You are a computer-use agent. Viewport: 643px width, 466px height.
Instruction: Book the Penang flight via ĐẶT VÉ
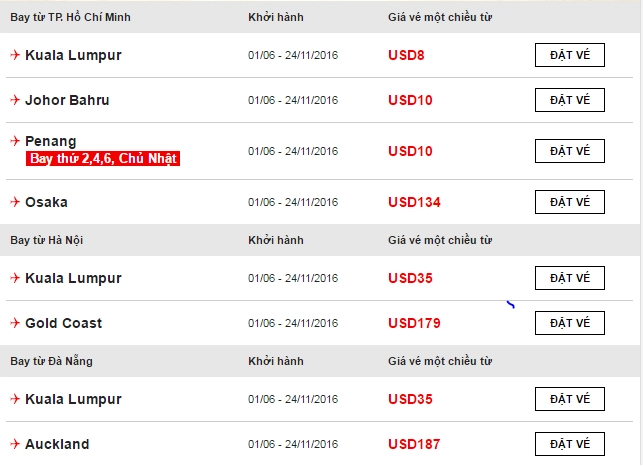pos(570,151)
